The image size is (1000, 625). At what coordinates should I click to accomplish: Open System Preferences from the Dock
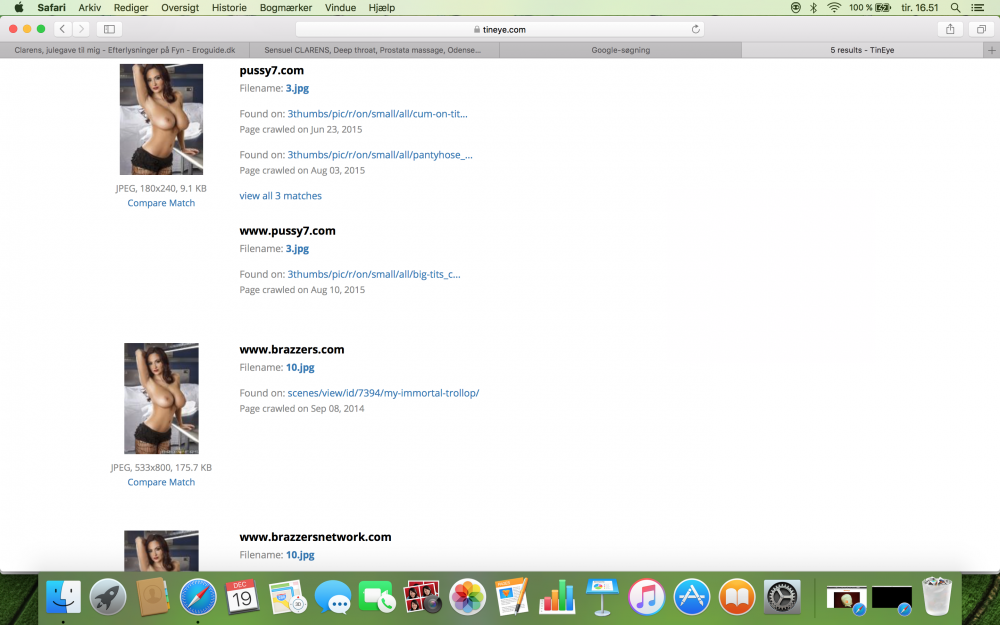[x=781, y=598]
